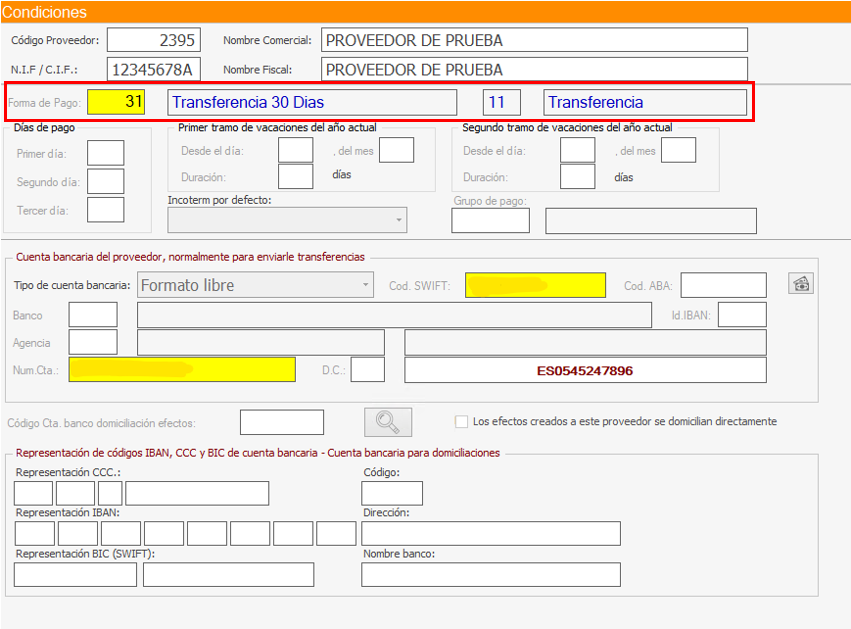Click the Banco code field

tap(93, 315)
